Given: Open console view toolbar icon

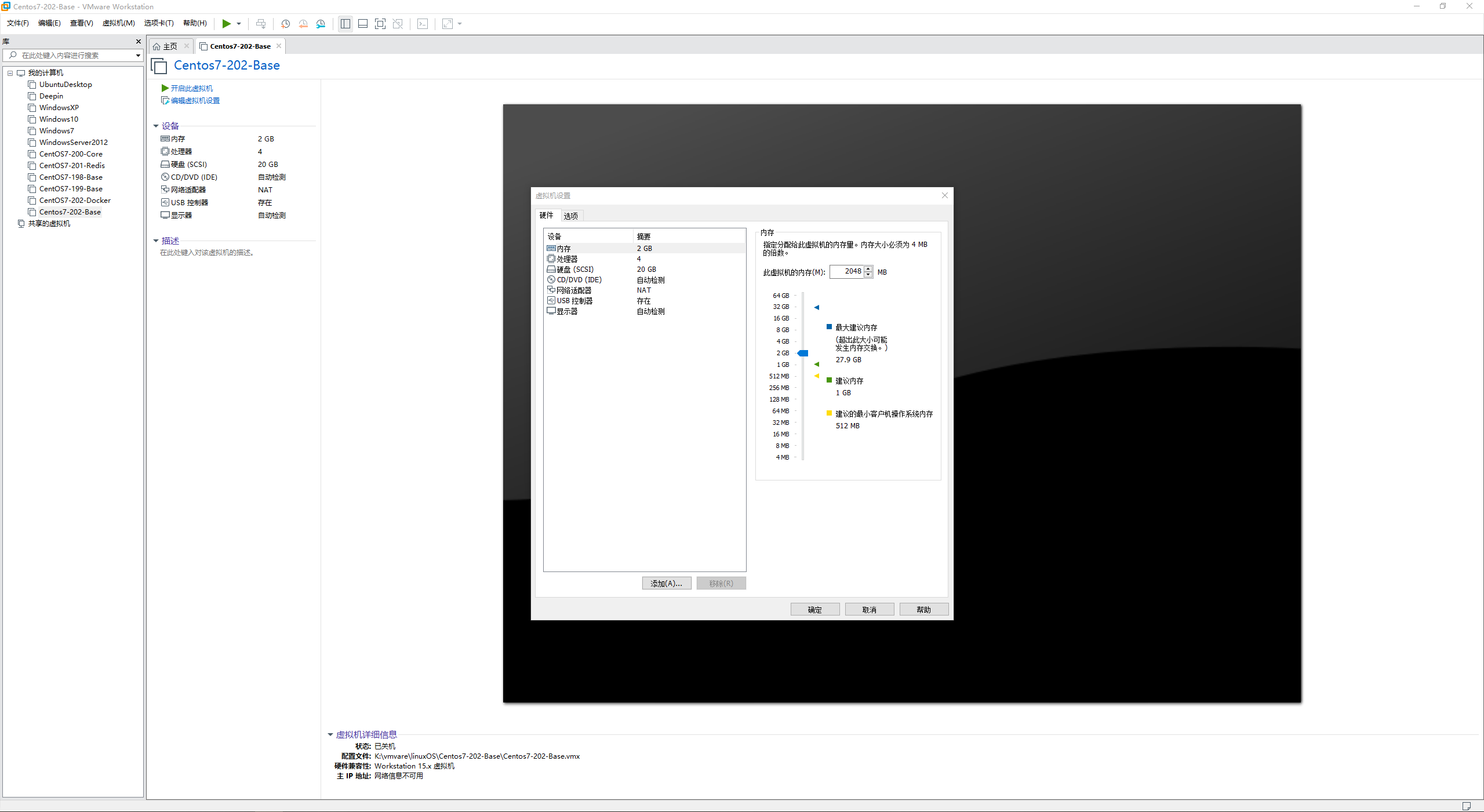Looking at the screenshot, I should pyautogui.click(x=423, y=24).
